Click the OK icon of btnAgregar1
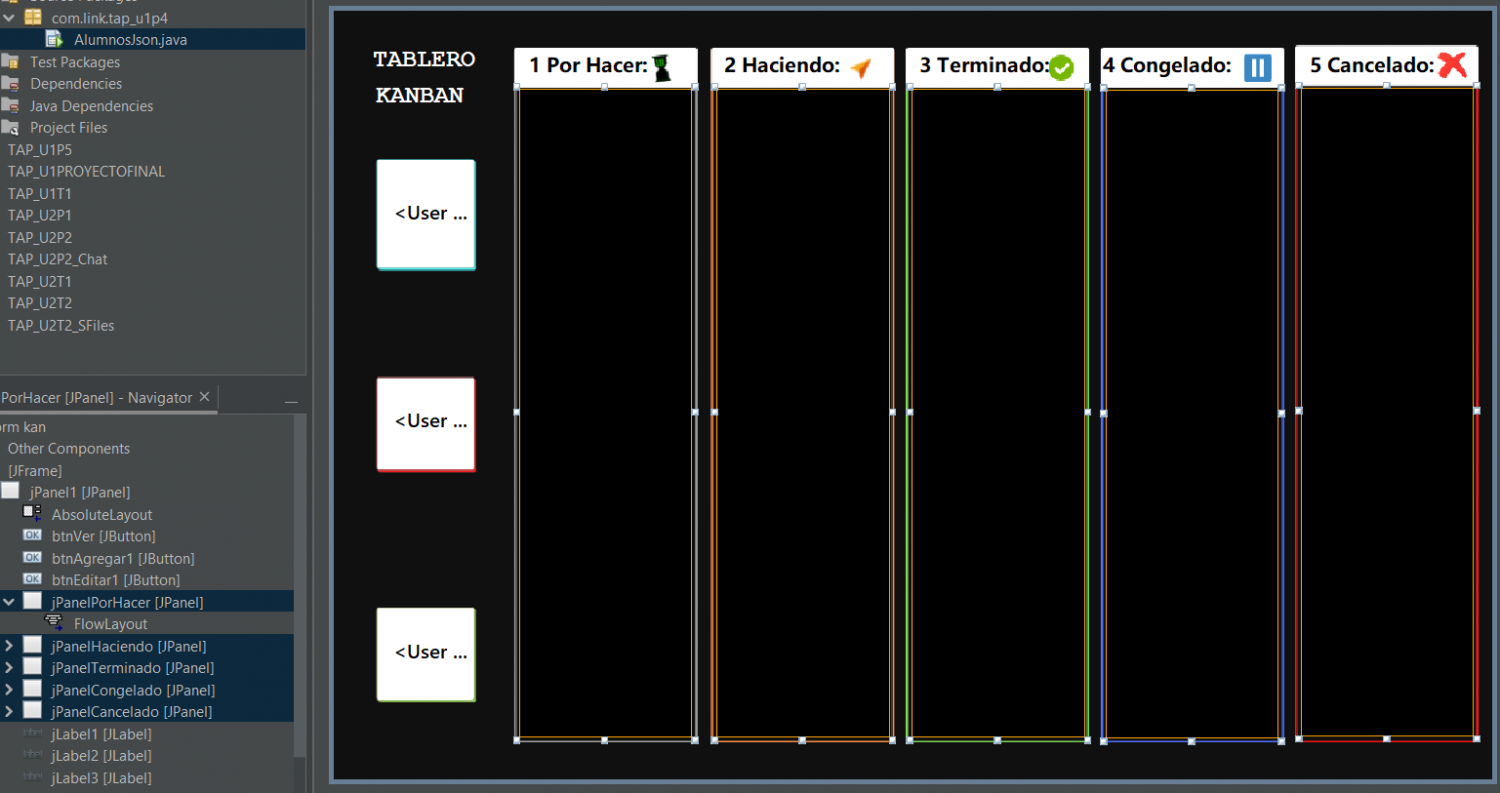This screenshot has width=1500, height=793. pos(32,558)
